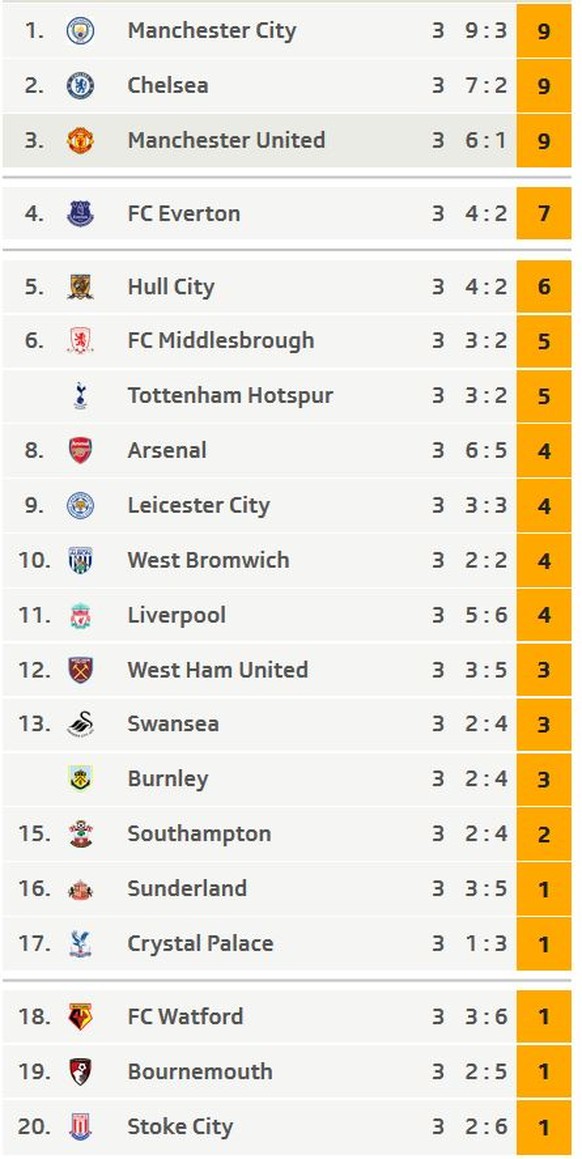This screenshot has width=582, height=1159.
Task: Click Manchester City's orange points cell
Action: (x=544, y=31)
